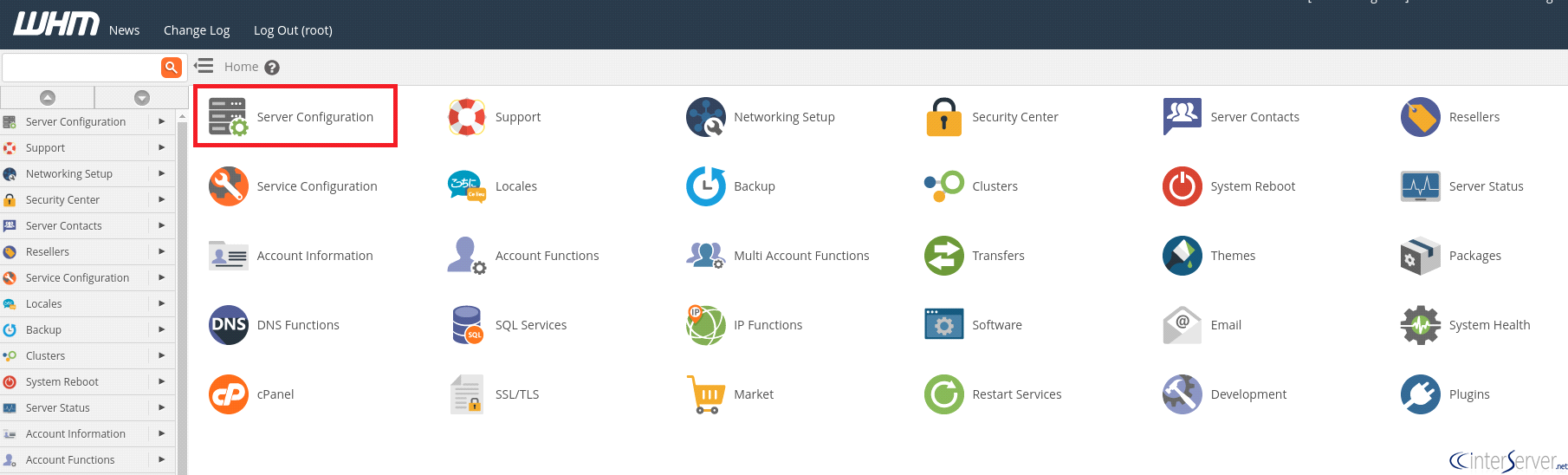Expand Server Contacts arrow in sidebar
1568x475 pixels.
click(161, 225)
